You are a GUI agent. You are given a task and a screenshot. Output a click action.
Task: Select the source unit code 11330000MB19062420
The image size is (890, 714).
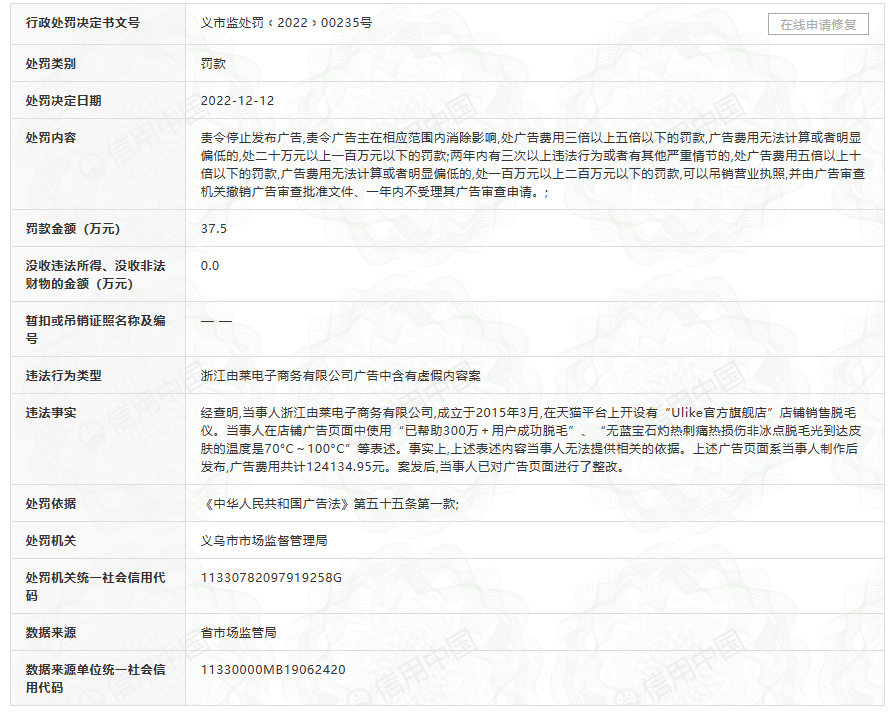[273, 670]
